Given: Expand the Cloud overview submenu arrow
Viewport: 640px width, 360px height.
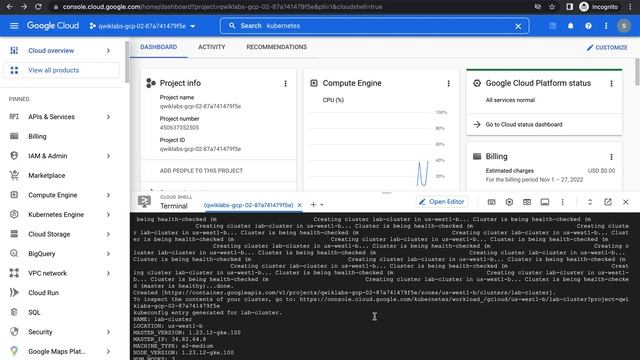Looking at the screenshot, I should (108, 51).
